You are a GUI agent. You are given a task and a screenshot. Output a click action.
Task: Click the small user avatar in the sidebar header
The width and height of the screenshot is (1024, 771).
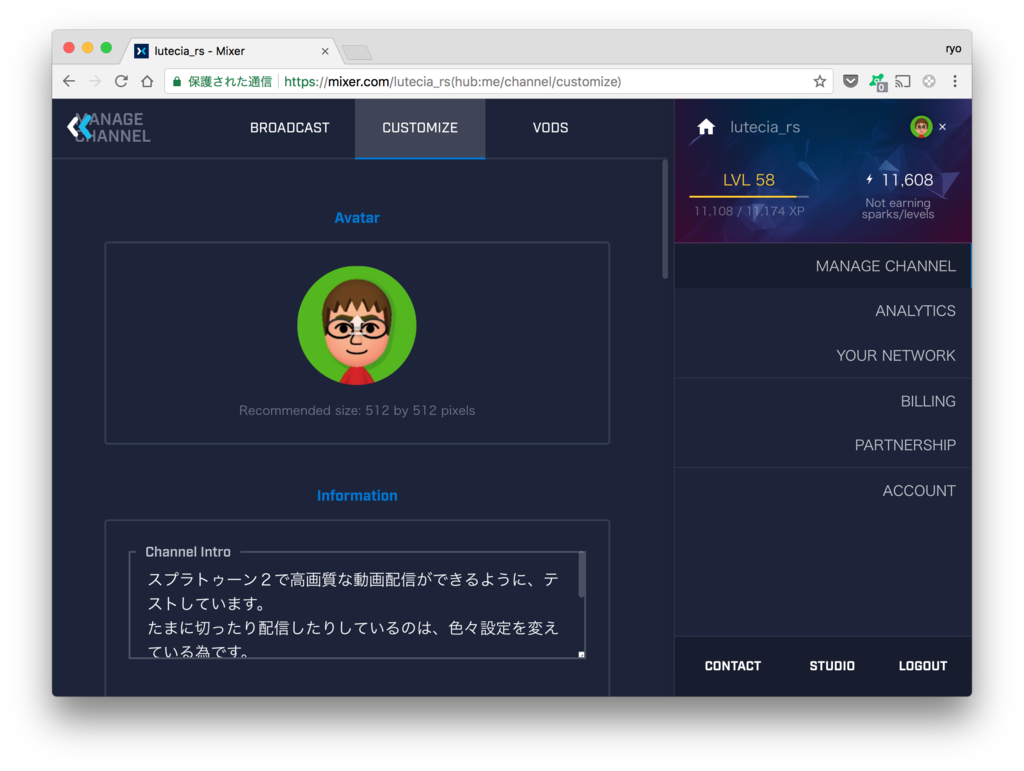[x=921, y=127]
